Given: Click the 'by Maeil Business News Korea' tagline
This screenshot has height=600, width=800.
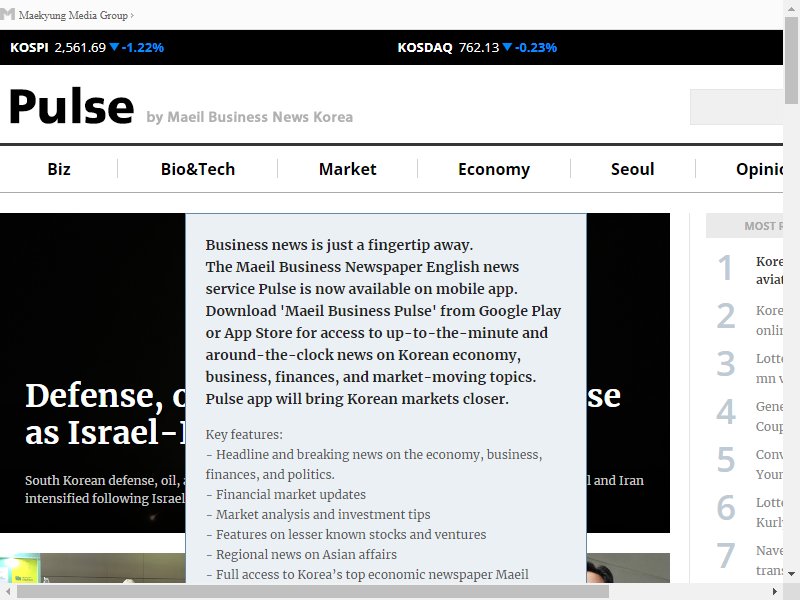Looking at the screenshot, I should (x=249, y=117).
